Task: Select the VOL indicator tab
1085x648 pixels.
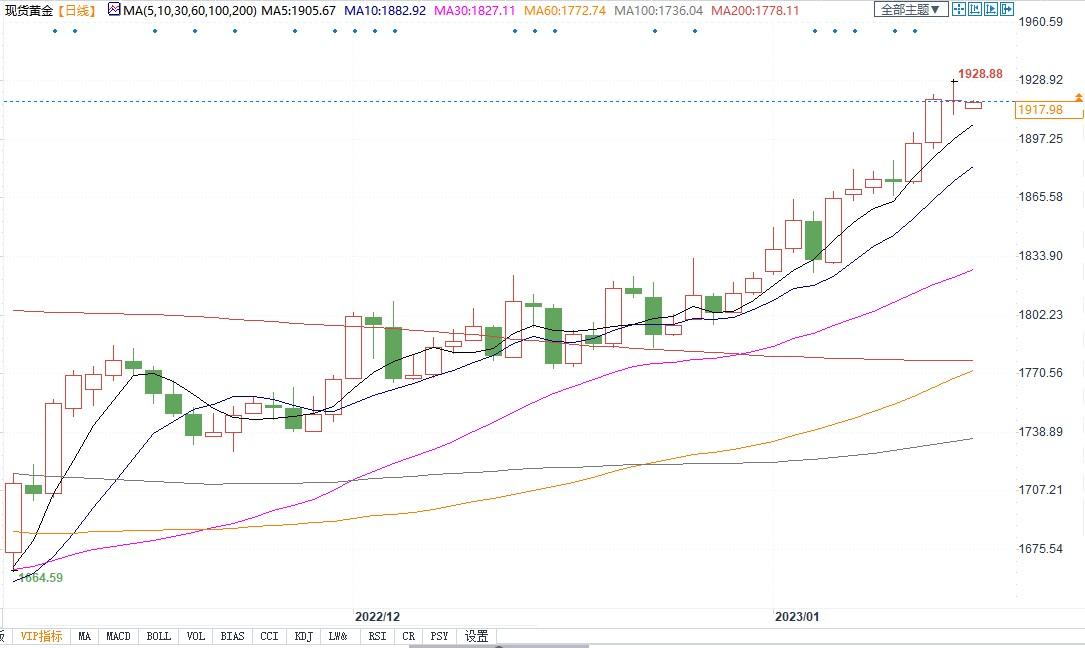Action: pyautogui.click(x=195, y=636)
